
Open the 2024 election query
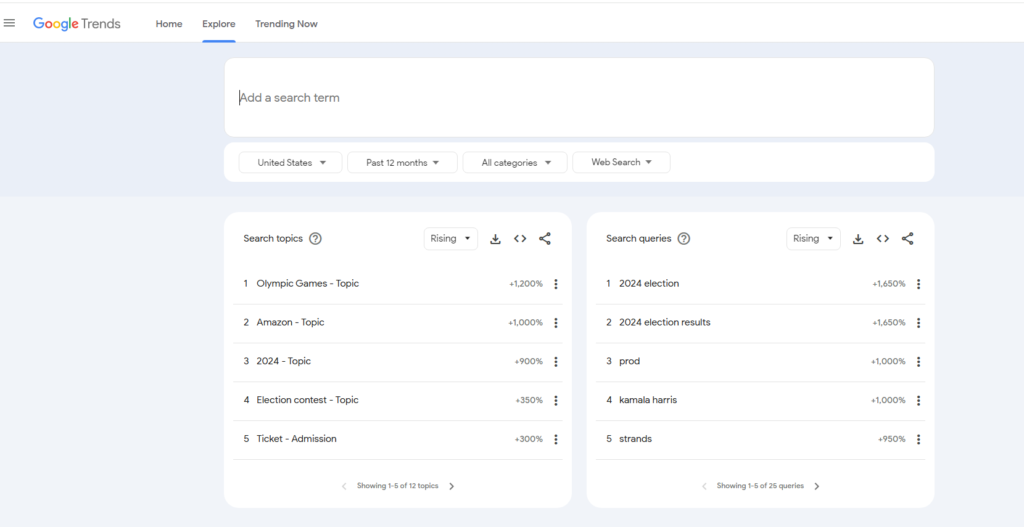tap(649, 283)
